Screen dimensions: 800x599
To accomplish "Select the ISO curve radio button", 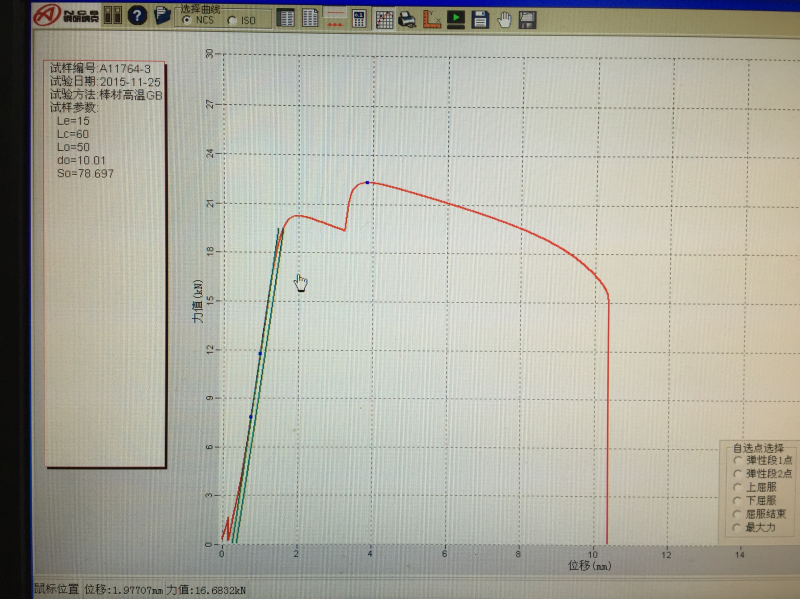I will (x=232, y=20).
